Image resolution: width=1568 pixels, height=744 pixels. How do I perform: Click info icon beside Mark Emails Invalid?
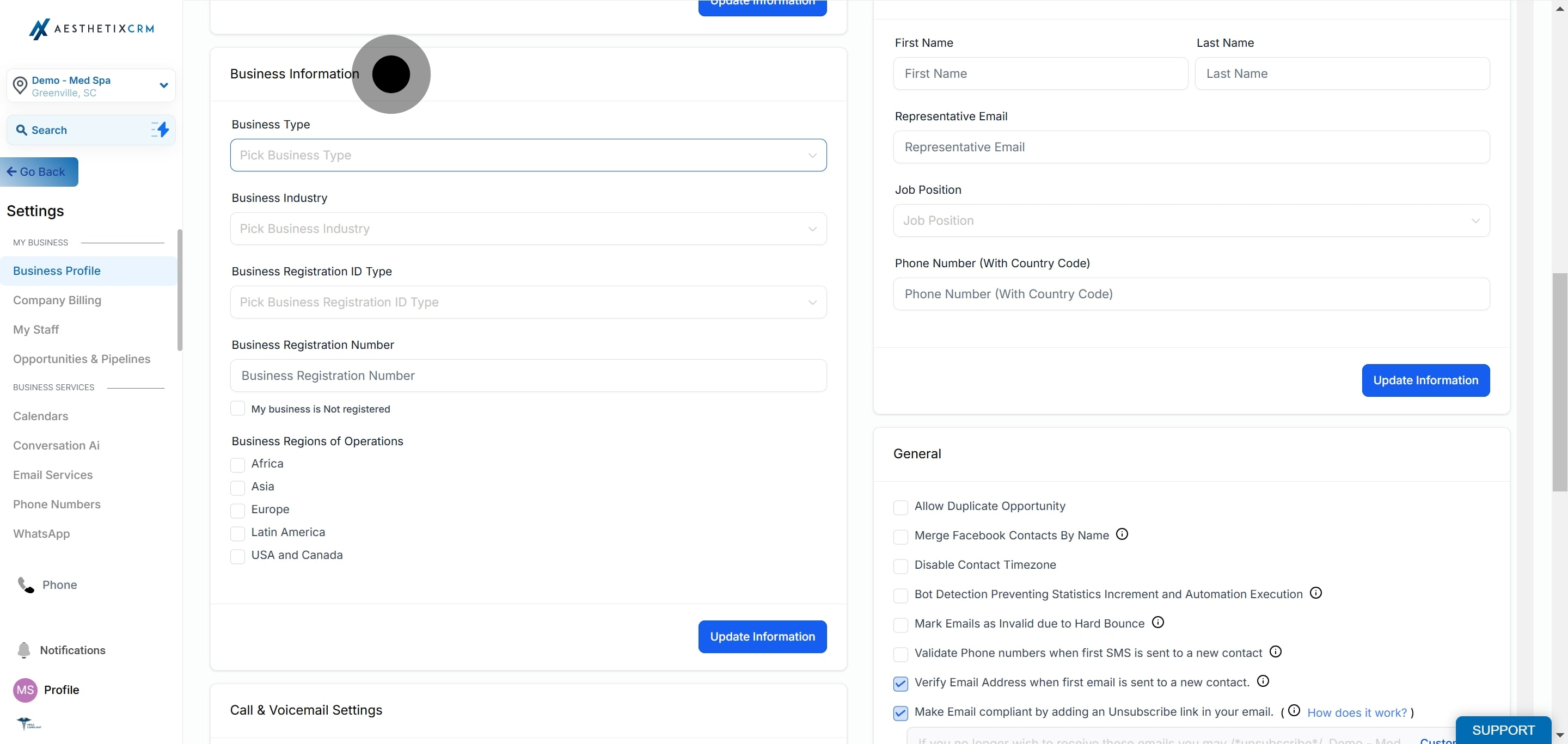point(1157,622)
